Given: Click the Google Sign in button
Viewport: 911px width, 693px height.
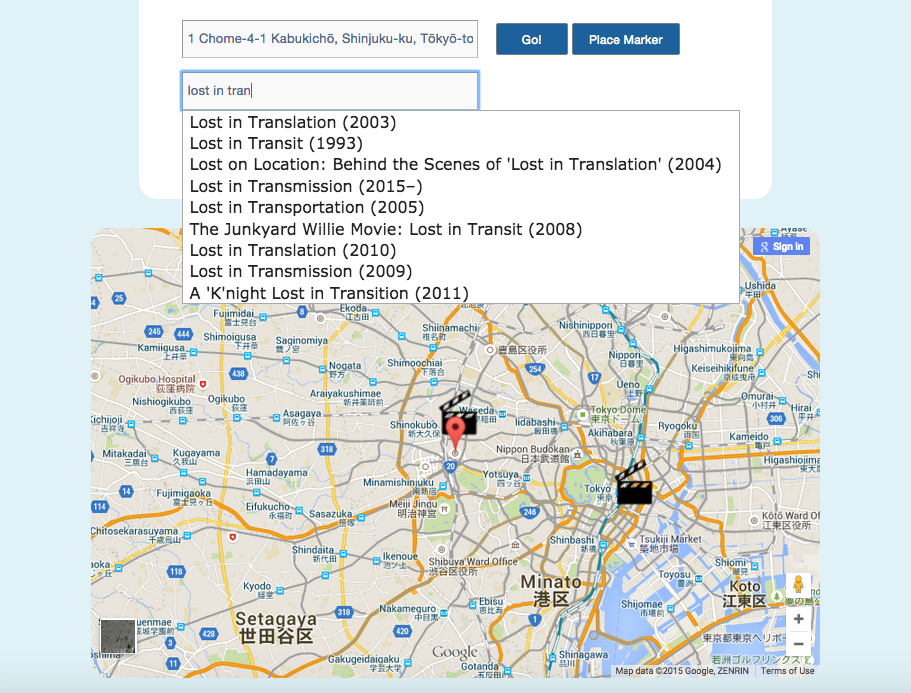Looking at the screenshot, I should pos(781,246).
